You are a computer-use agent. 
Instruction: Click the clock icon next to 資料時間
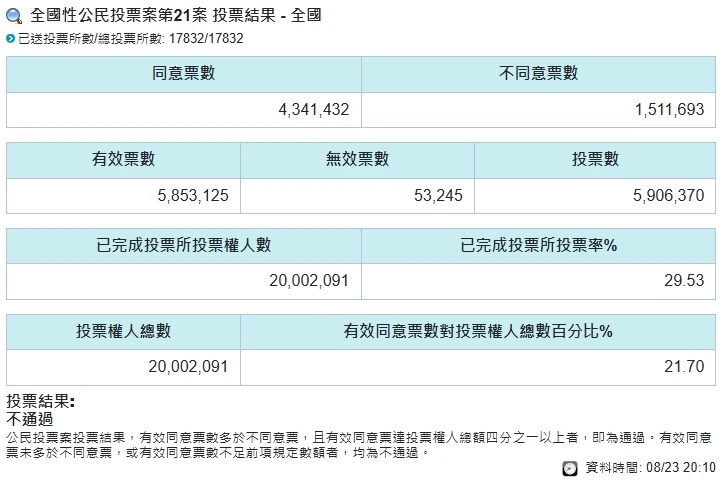[x=569, y=467]
